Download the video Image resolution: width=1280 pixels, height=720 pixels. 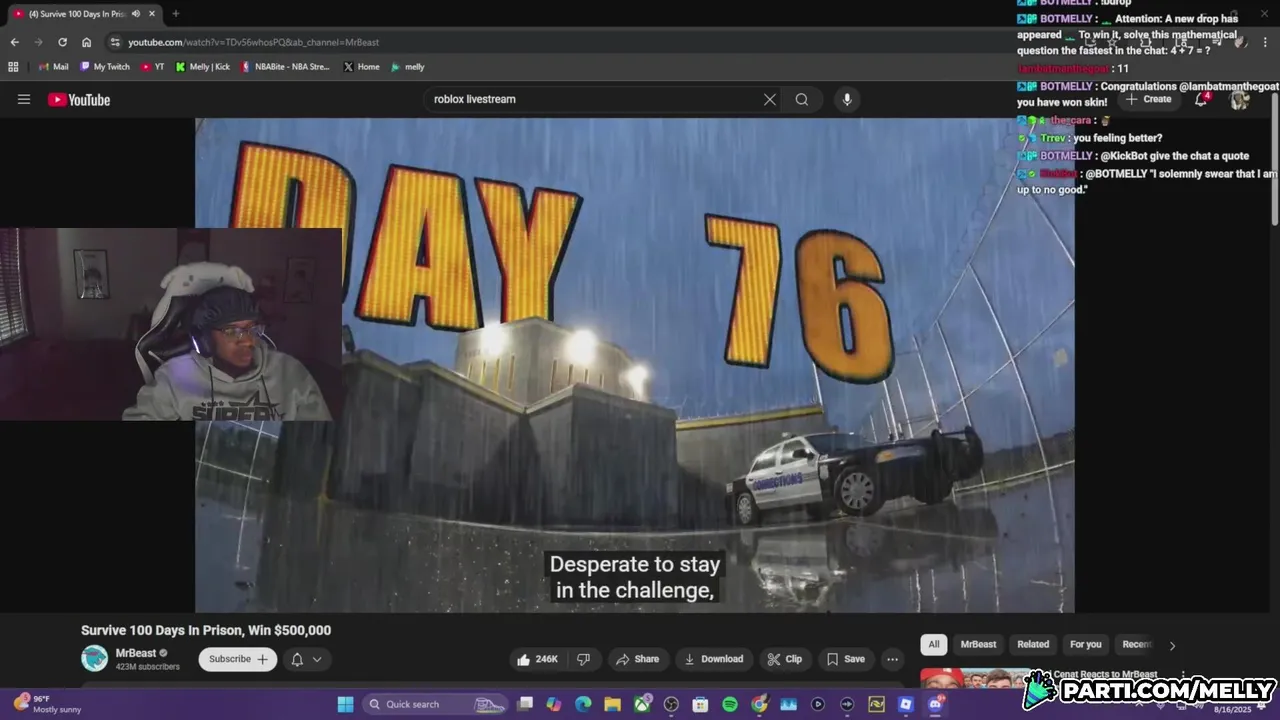pyautogui.click(x=714, y=659)
